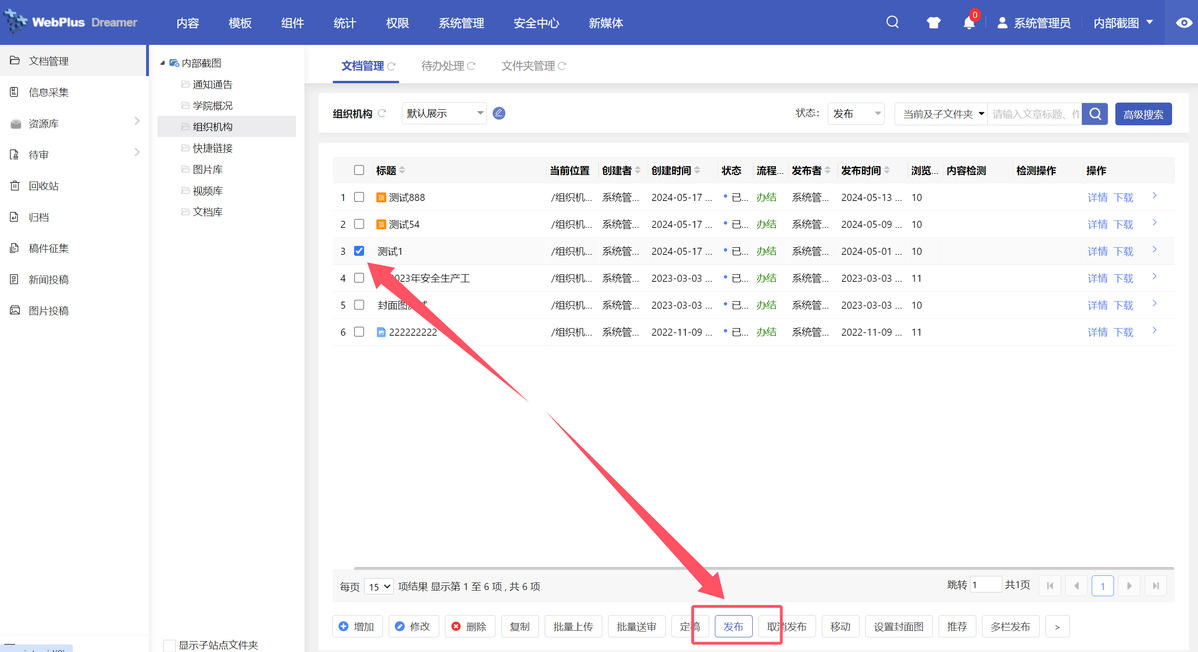This screenshot has width=1198, height=652.
Task: Switch to the 待办处理 tab
Action: [442, 66]
